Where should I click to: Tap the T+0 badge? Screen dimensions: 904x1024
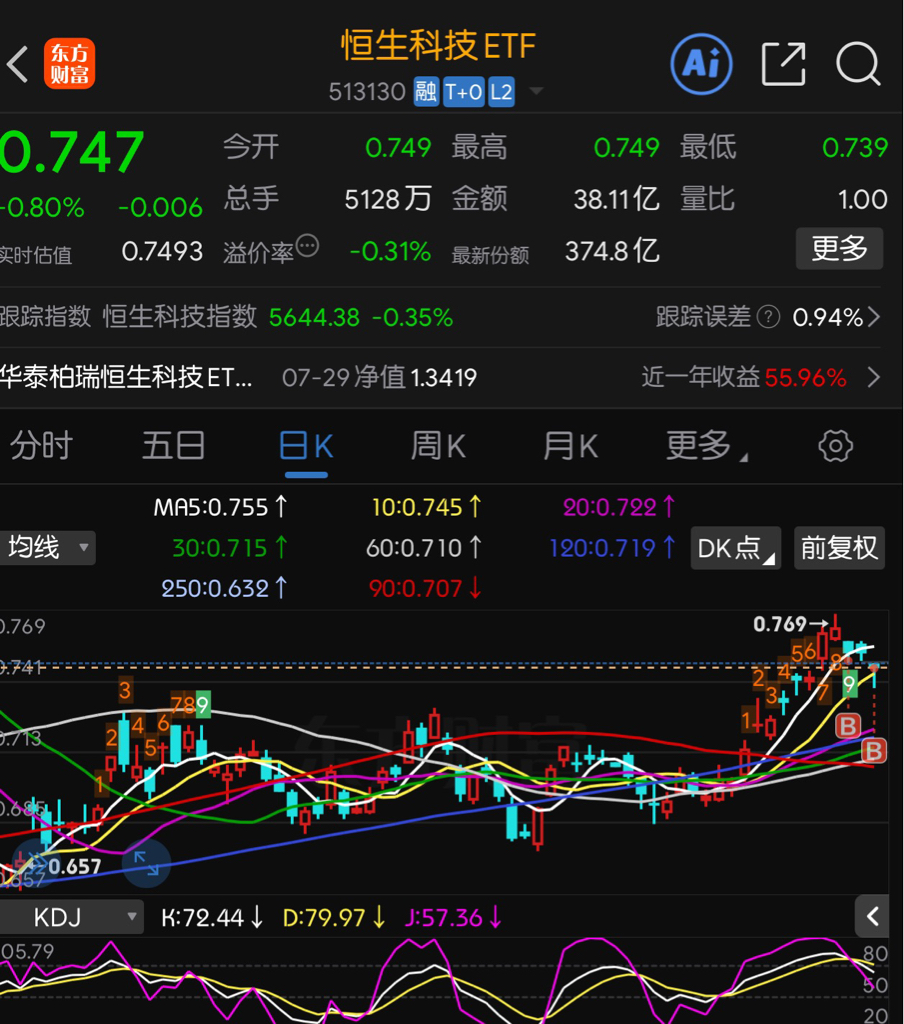[x=463, y=91]
